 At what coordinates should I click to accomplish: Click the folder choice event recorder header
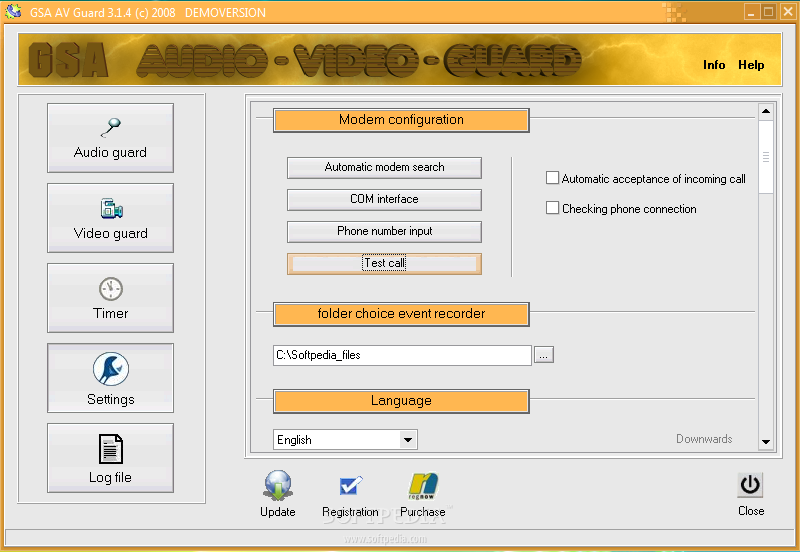click(402, 314)
